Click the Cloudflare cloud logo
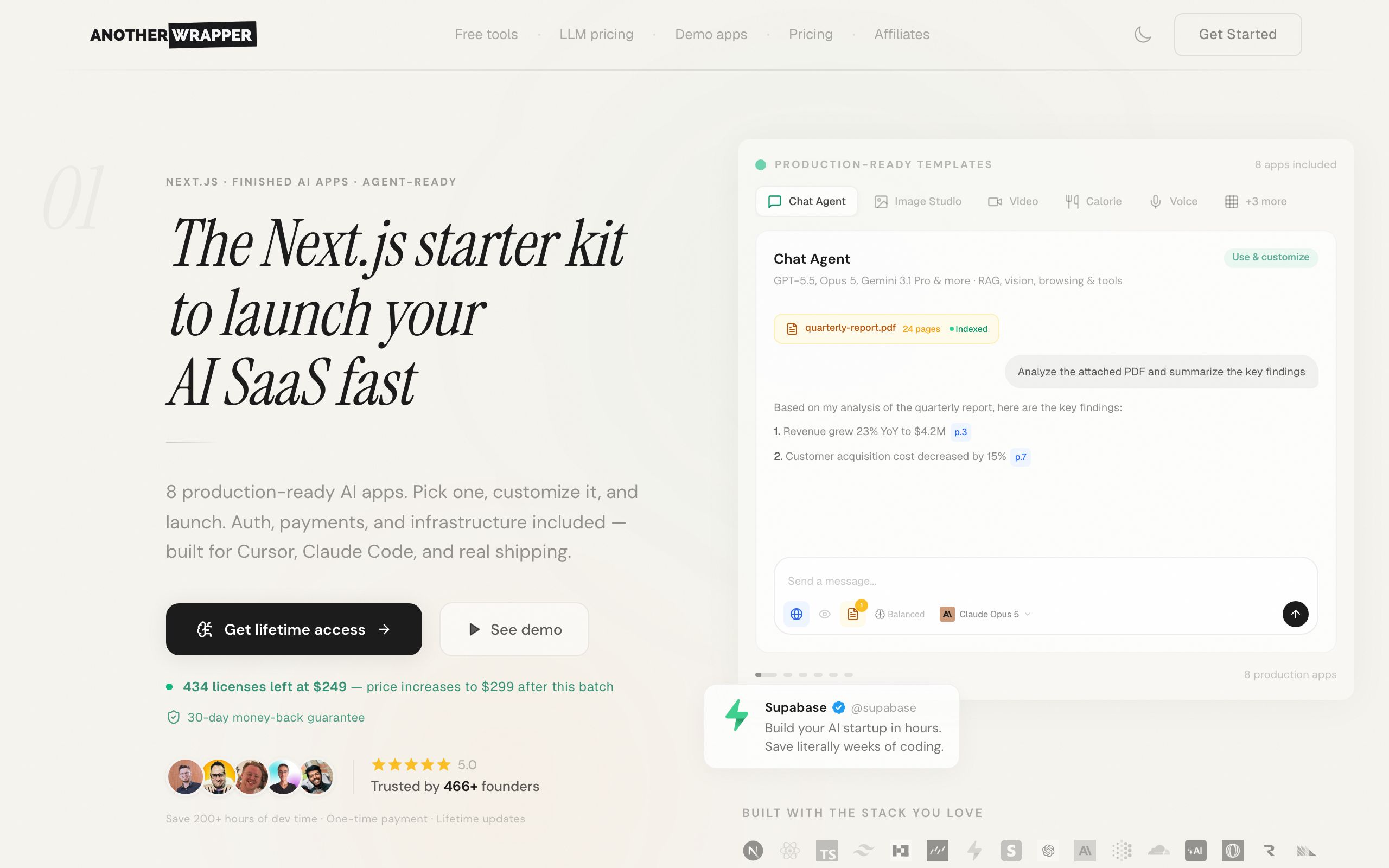The image size is (1389, 868). pyautogui.click(x=1158, y=850)
